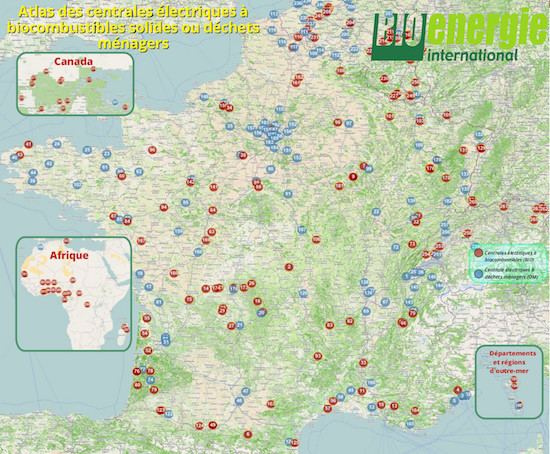Select red marker 6 near the Pyrenees

248,434
